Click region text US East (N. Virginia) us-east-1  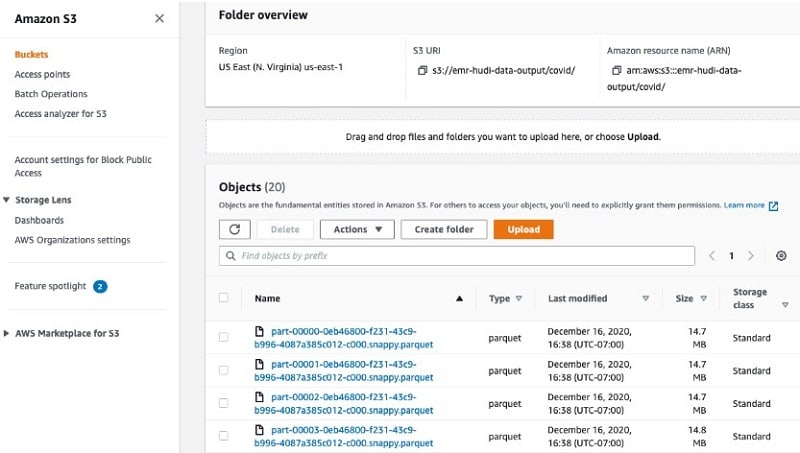coord(281,67)
